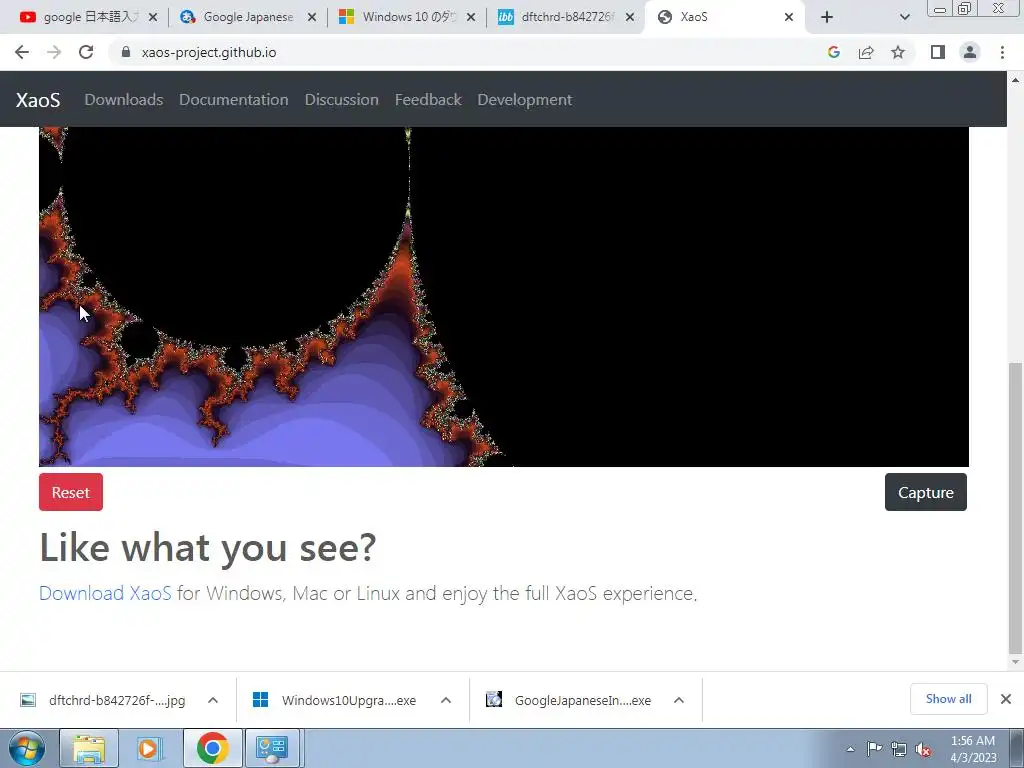This screenshot has height=768, width=1024.
Task: Open the Action Center flag icon
Action: (873, 749)
